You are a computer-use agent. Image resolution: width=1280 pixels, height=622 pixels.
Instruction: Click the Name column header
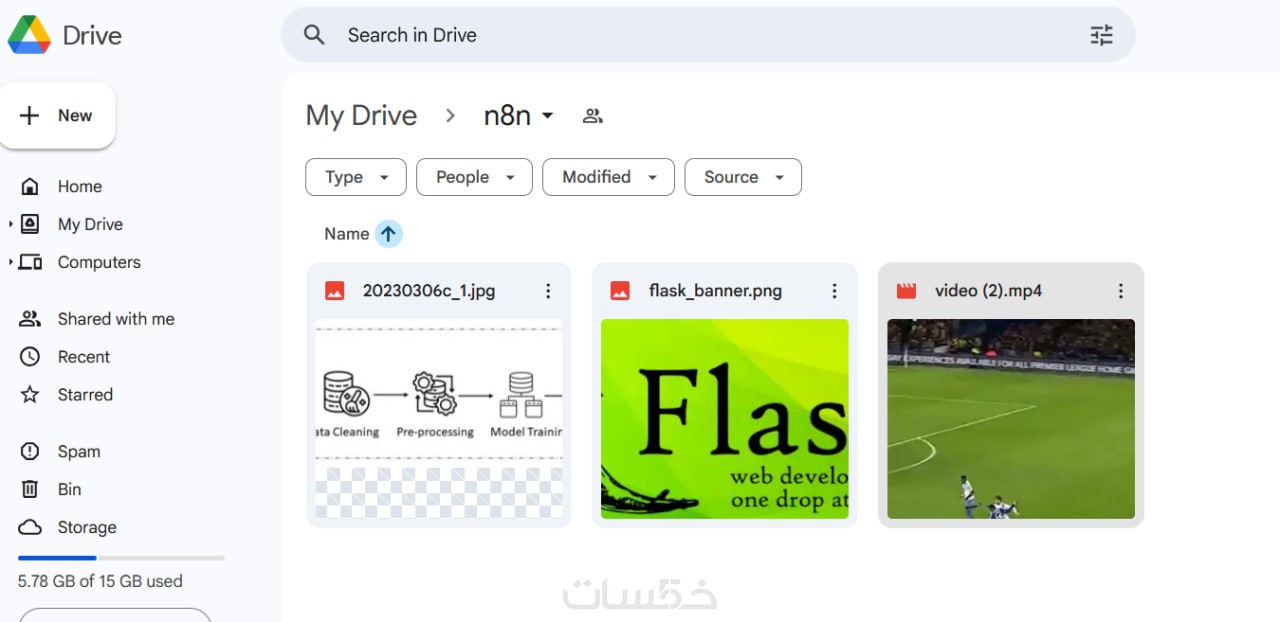coord(347,234)
